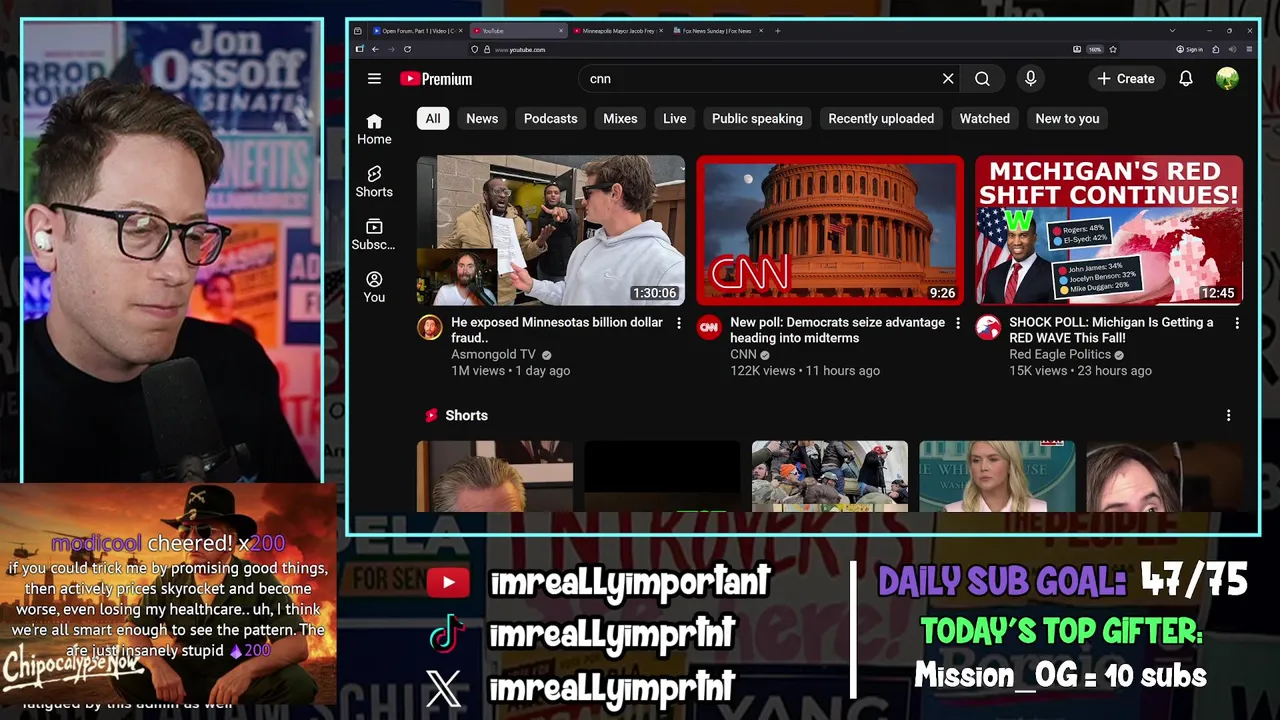
Task: Expand the list-all-tabs dropdown arrow
Action: [x=1172, y=31]
